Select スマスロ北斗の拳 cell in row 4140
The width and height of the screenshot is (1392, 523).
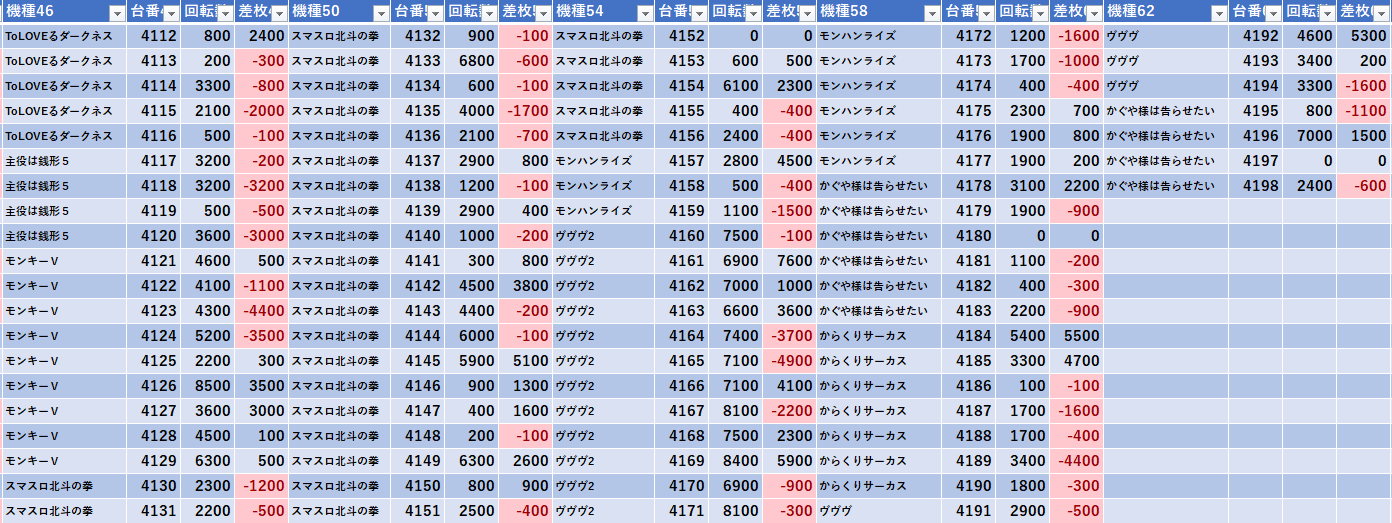coord(340,236)
